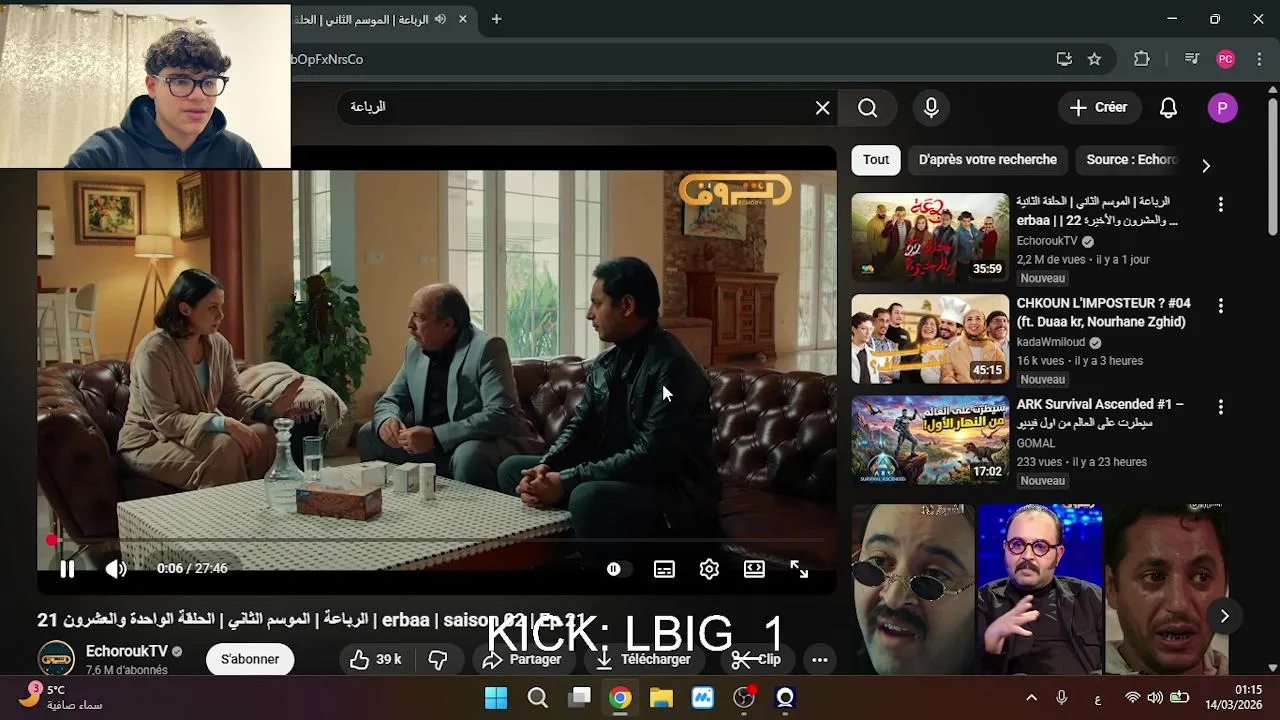Open File Explorer from the taskbar
Viewport: 1280px width, 720px height.
click(x=661, y=698)
